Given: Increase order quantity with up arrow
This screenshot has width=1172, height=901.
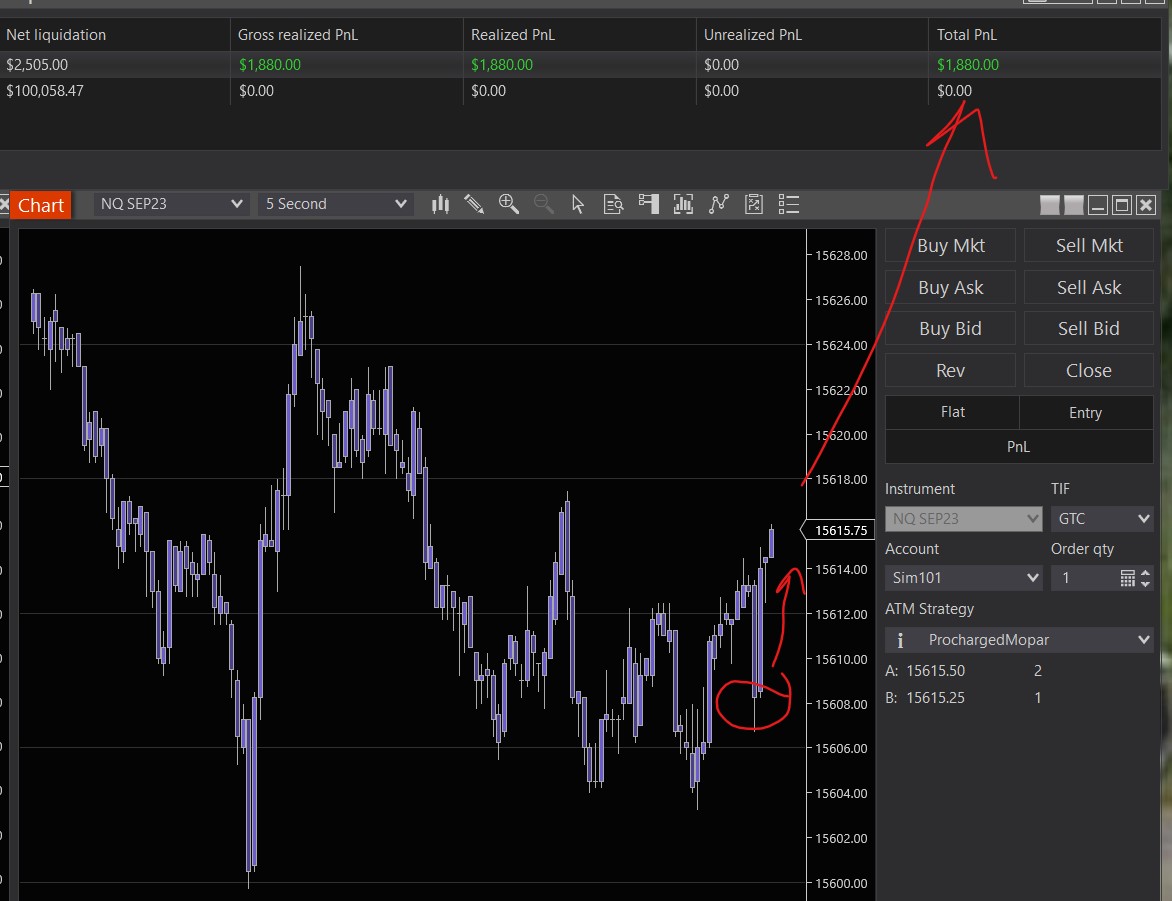Looking at the screenshot, I should [1145, 573].
